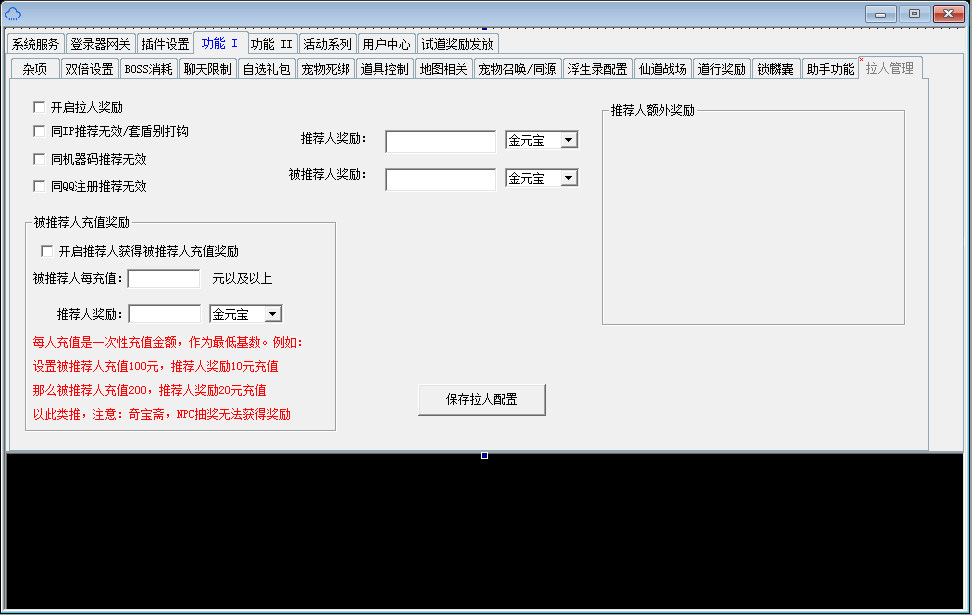Switch to the 助手功能 sub-tab
The image size is (972, 615).
coord(830,69)
